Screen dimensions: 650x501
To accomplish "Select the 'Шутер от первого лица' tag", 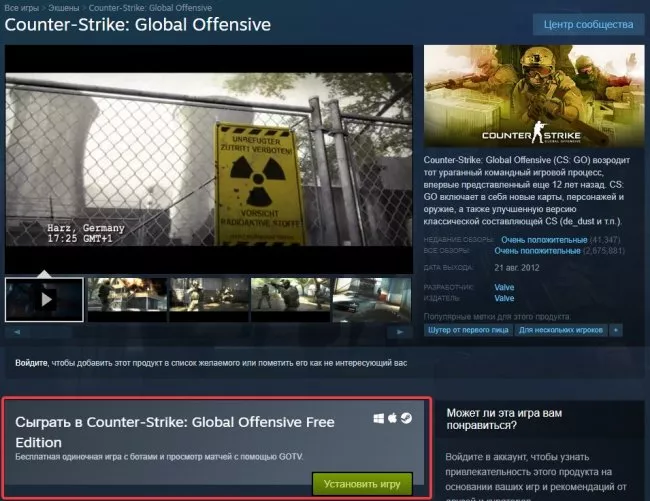I will pos(468,330).
